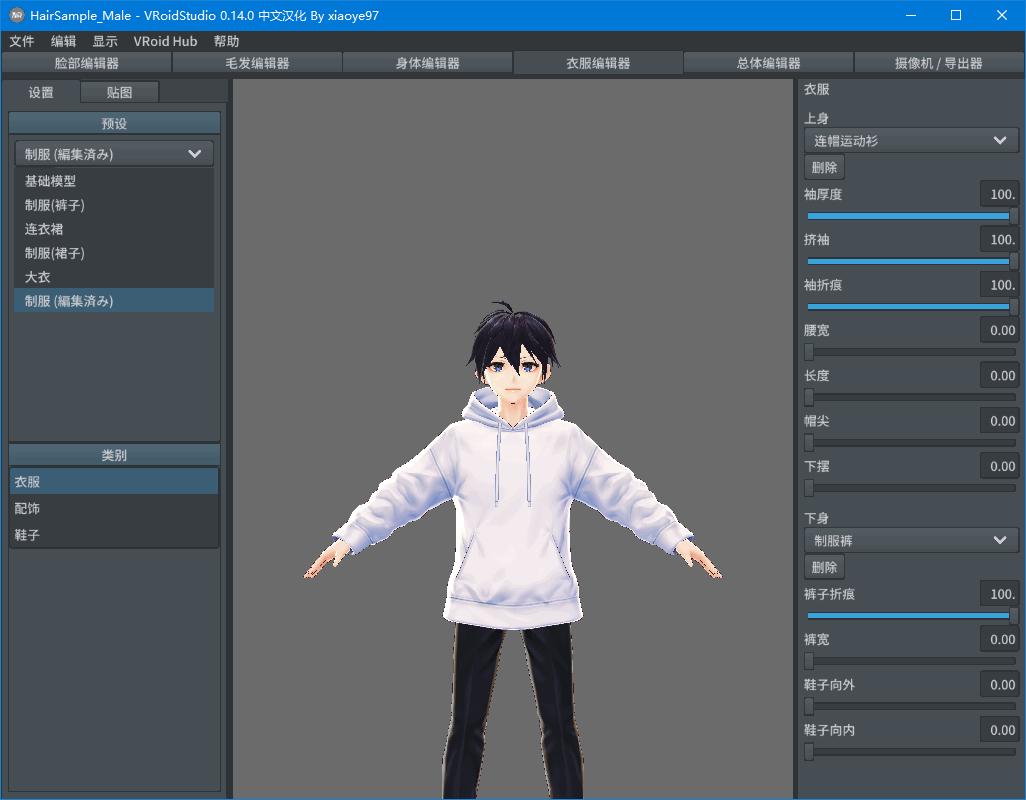Open the VRoid Hub menu
The width and height of the screenshot is (1026, 800).
(x=166, y=41)
